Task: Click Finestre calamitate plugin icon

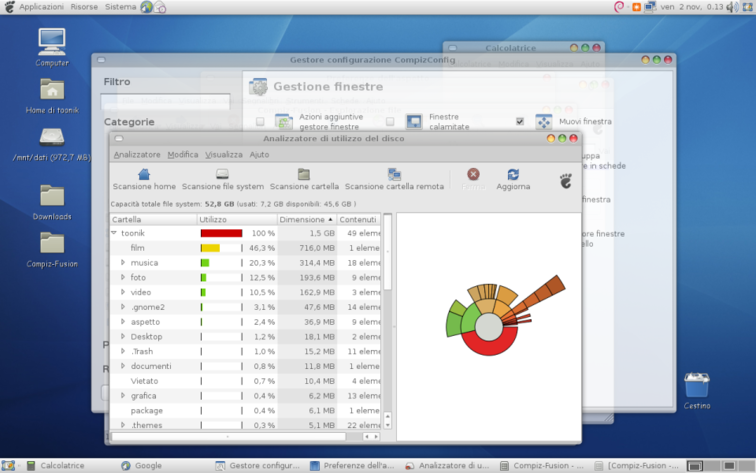Action: click(x=414, y=122)
